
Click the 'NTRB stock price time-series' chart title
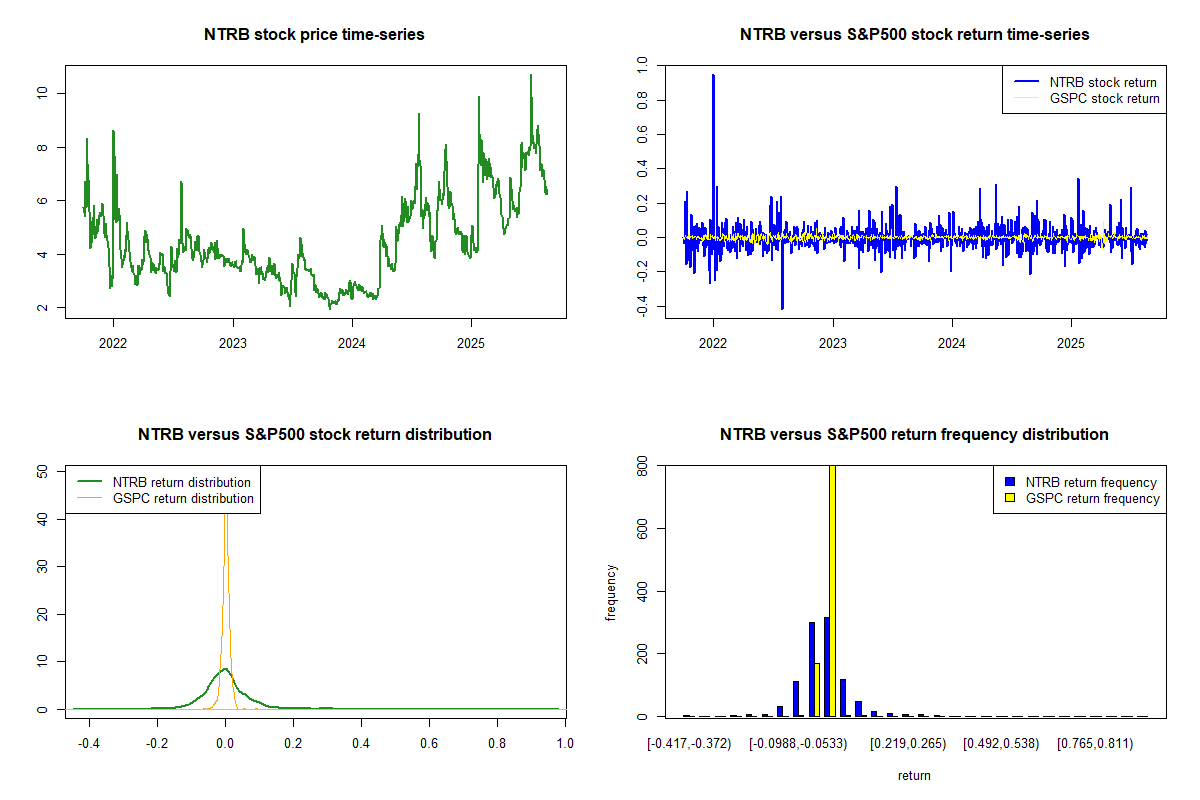coord(315,35)
